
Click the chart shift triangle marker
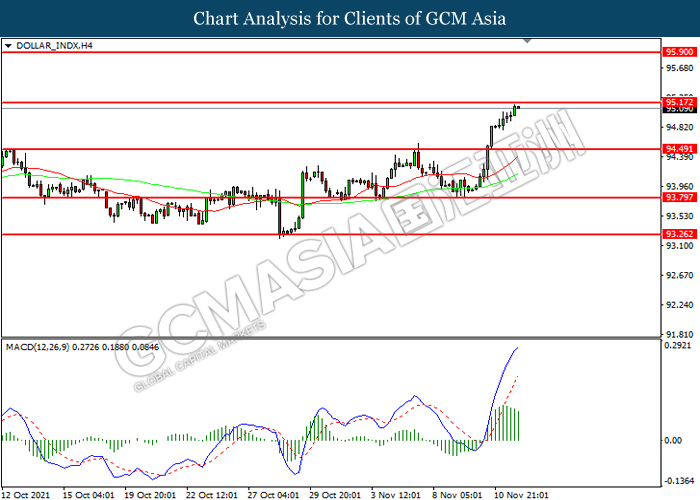(527, 41)
